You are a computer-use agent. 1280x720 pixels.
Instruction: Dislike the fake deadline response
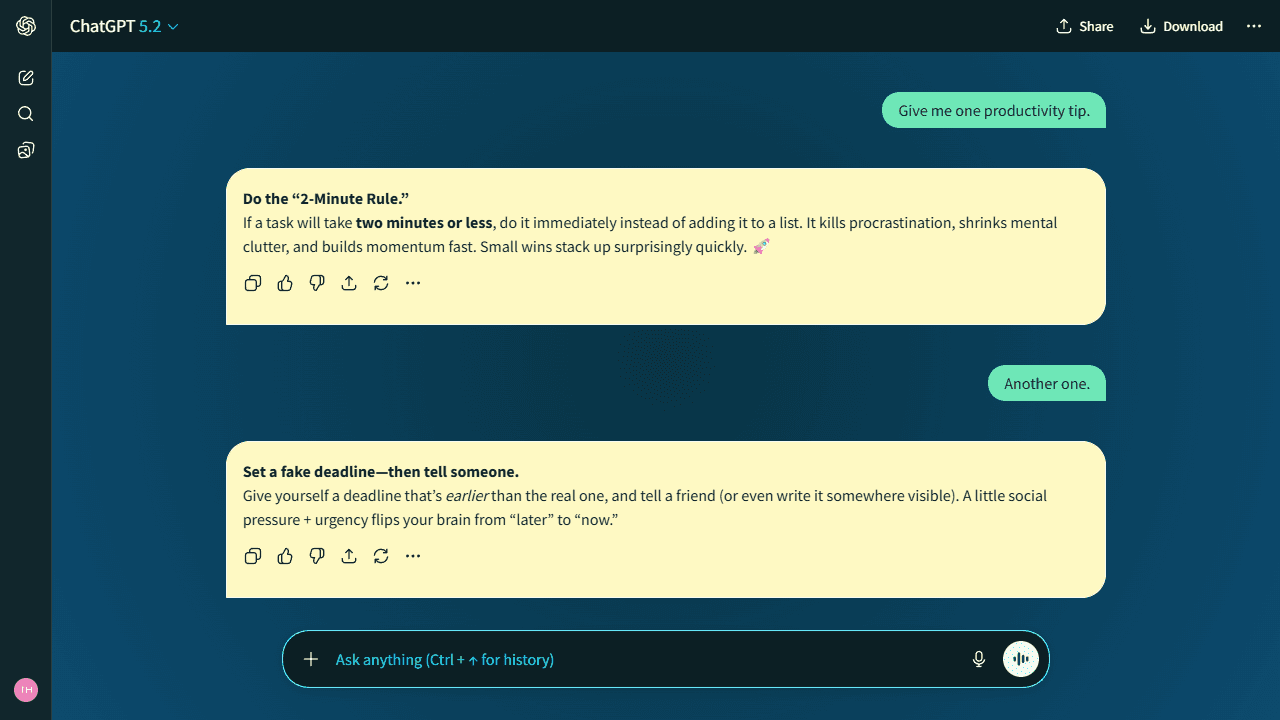pyautogui.click(x=317, y=556)
